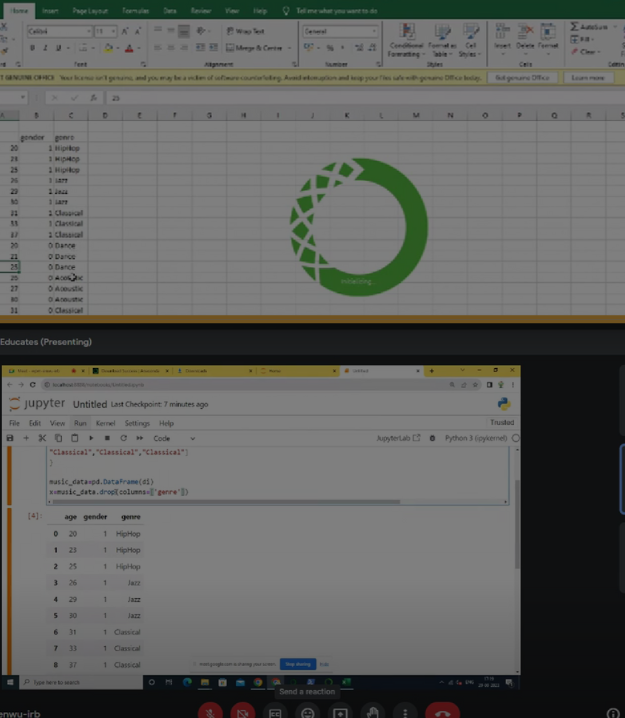The image size is (625, 718).
Task: Click Stop sharing button
Action: (x=298, y=664)
